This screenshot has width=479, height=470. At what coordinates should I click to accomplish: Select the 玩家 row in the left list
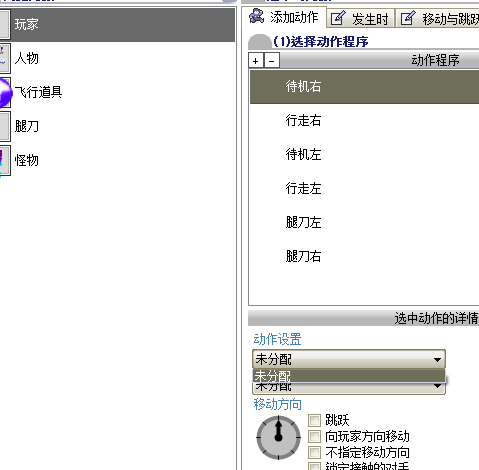pyautogui.click(x=117, y=25)
